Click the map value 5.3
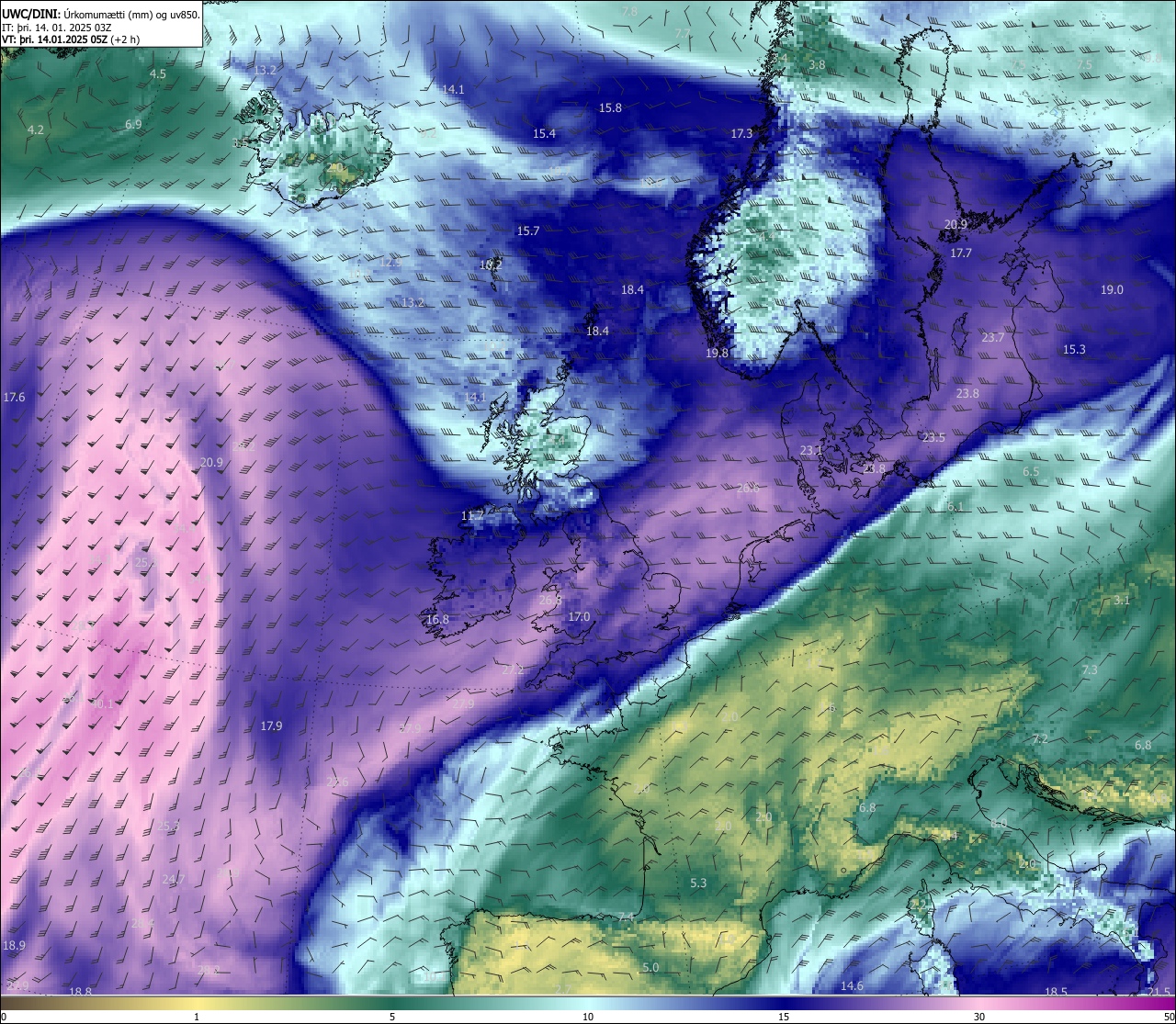Screen dimensions: 1176x1024 698,883
